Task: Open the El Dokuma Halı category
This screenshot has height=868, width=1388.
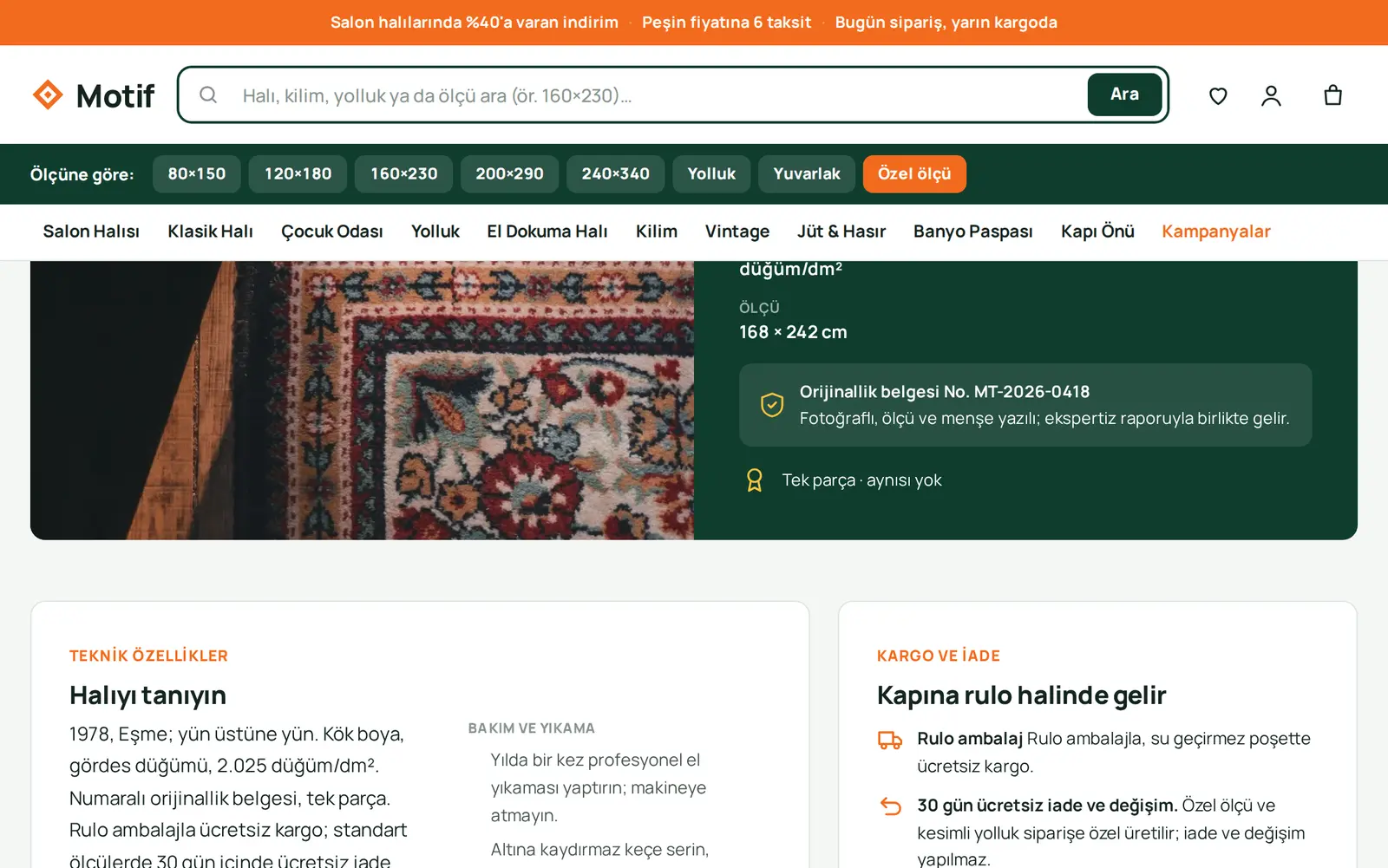Action: coord(547,232)
